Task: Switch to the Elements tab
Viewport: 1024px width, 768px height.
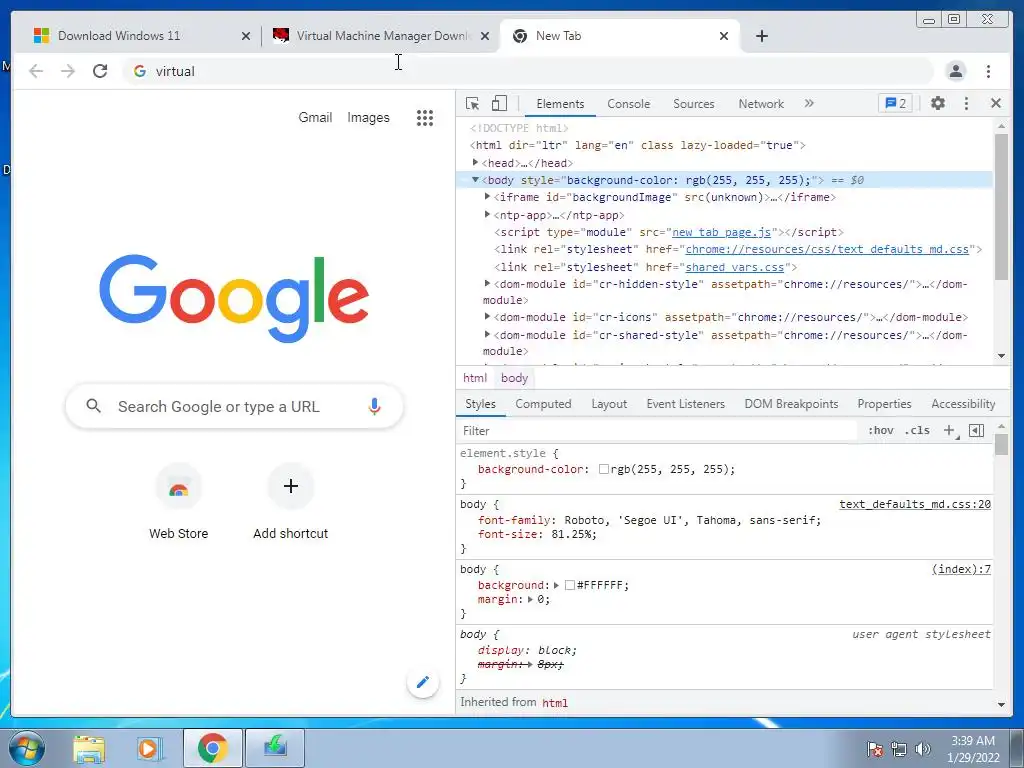Action: [560, 104]
